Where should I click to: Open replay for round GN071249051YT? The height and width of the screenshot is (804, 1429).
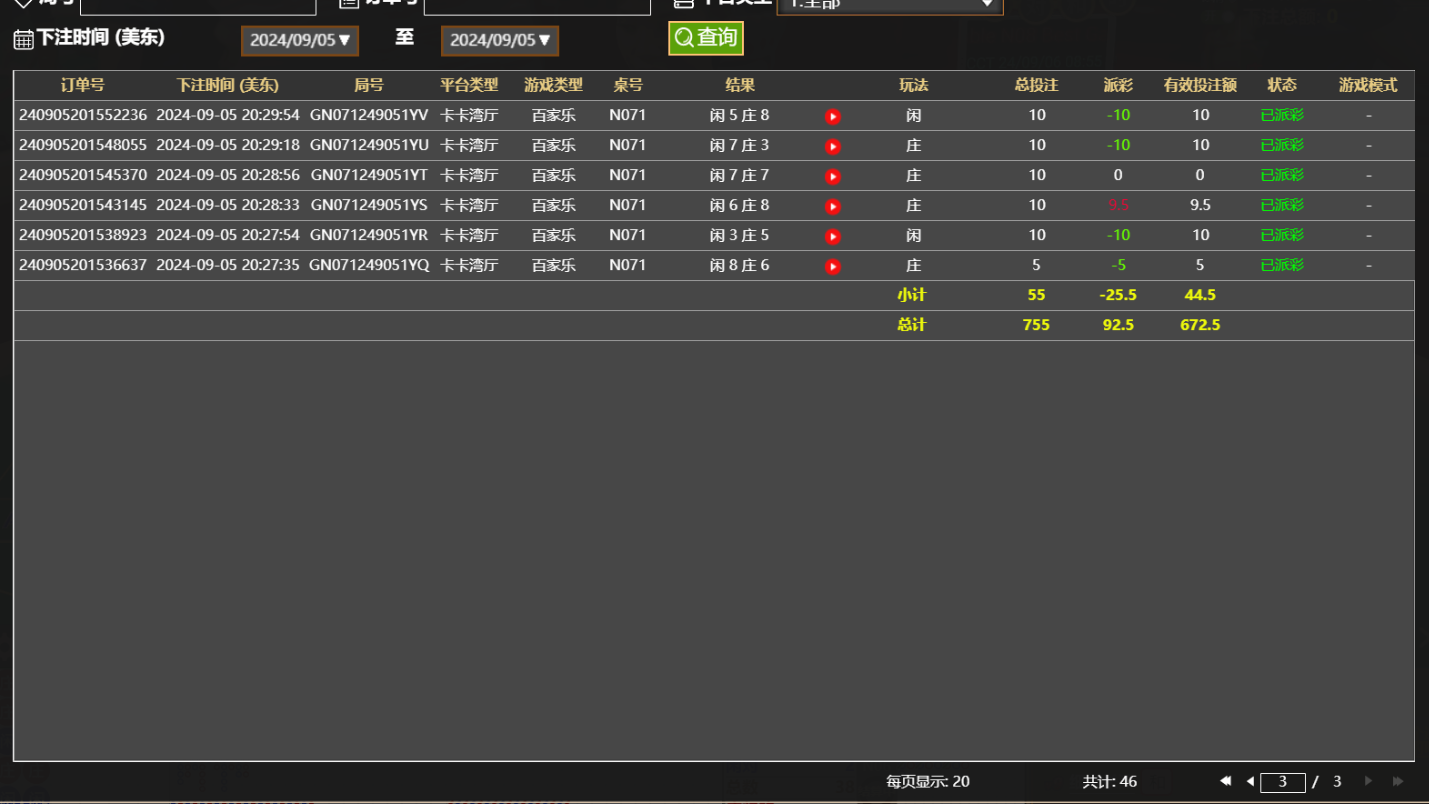(832, 176)
